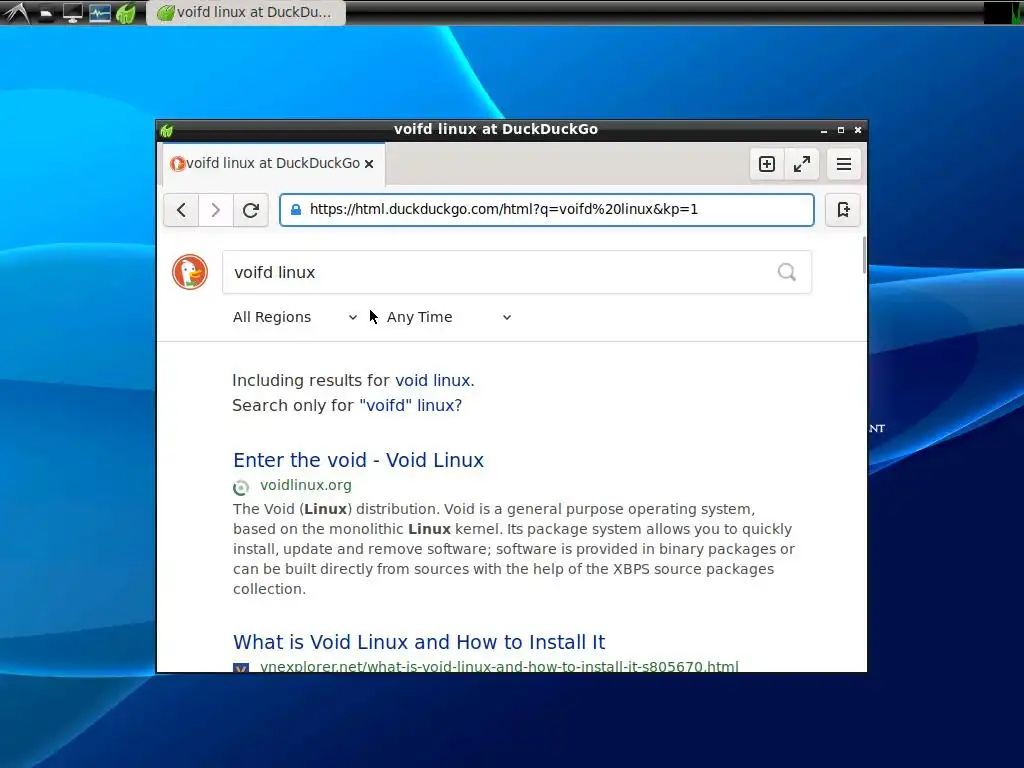The height and width of the screenshot is (768, 1024).
Task: Click the URL address bar
Action: click(x=547, y=210)
